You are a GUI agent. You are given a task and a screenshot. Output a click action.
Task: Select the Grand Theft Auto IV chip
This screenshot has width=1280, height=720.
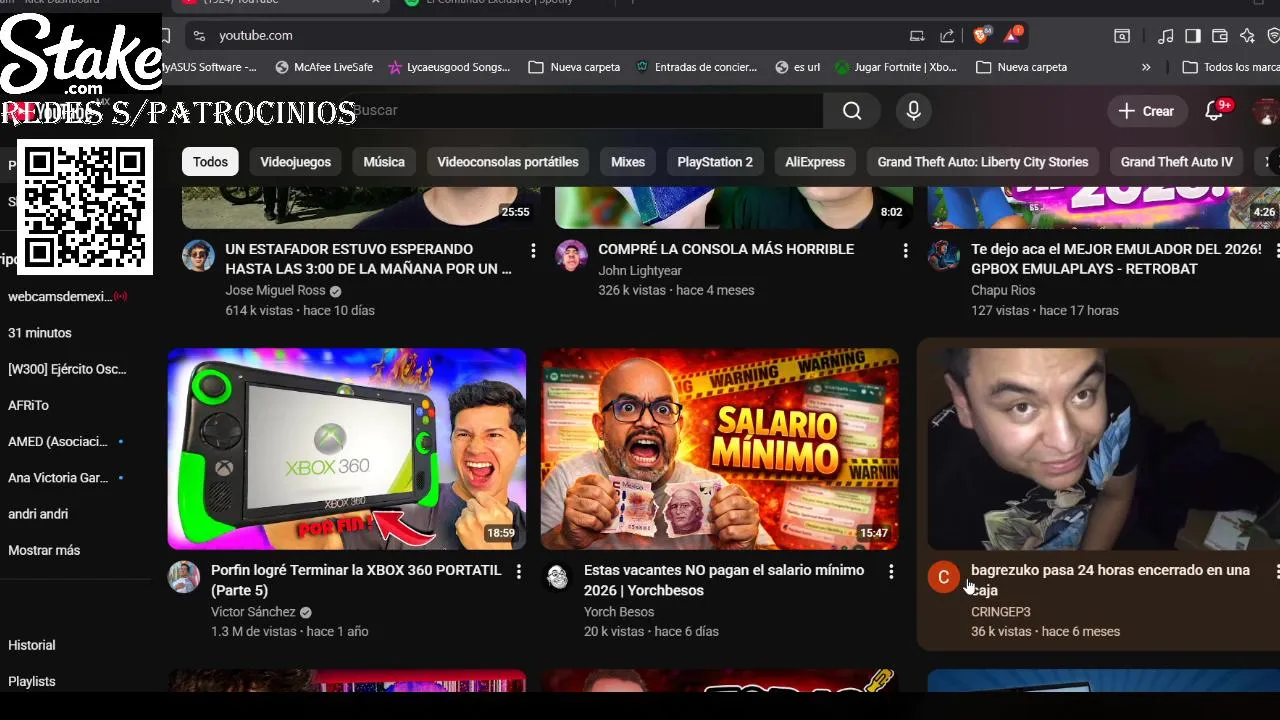click(1177, 162)
